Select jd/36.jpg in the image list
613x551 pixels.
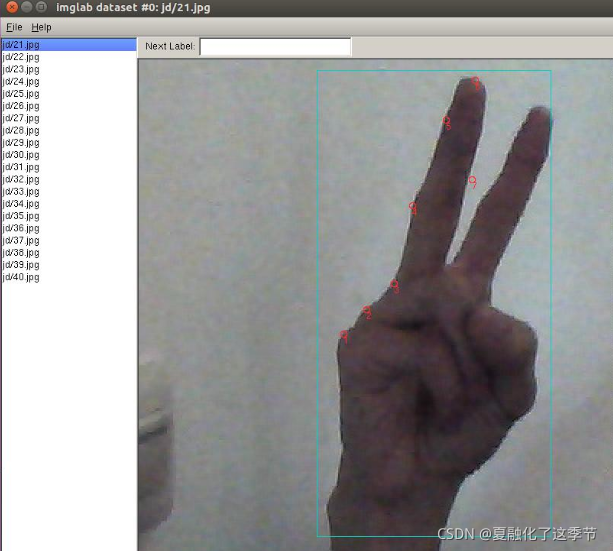coord(69,228)
